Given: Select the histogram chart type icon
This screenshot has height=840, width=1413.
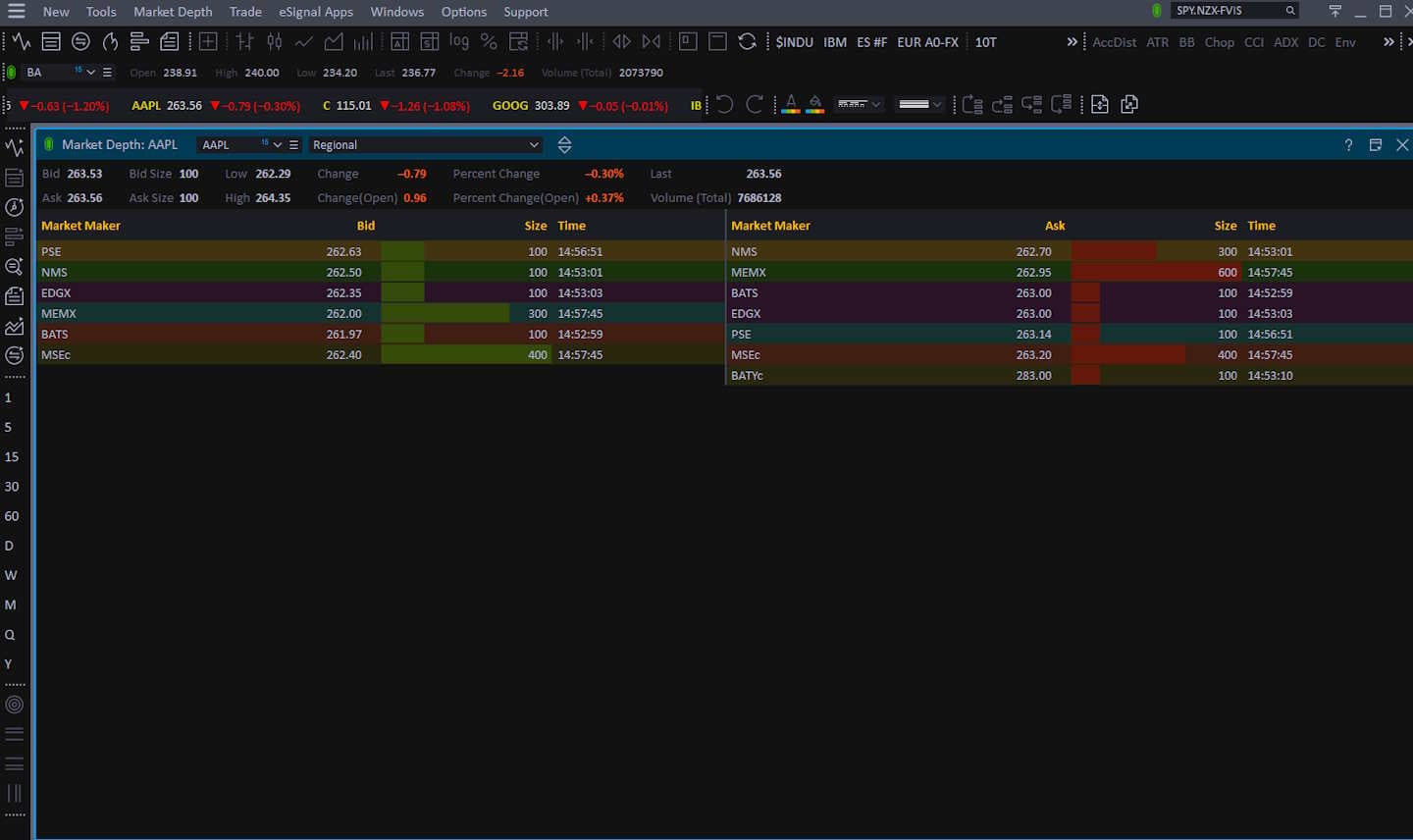Looking at the screenshot, I should pyautogui.click(x=363, y=42).
